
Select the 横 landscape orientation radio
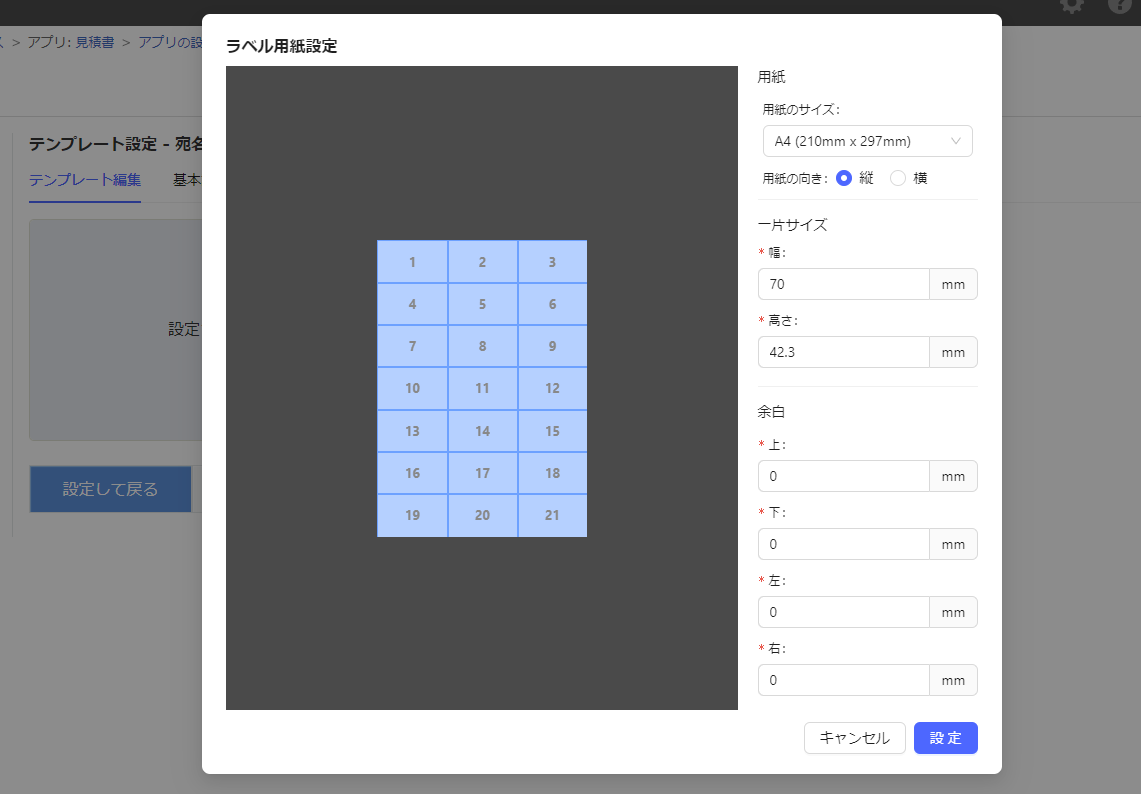click(898, 178)
